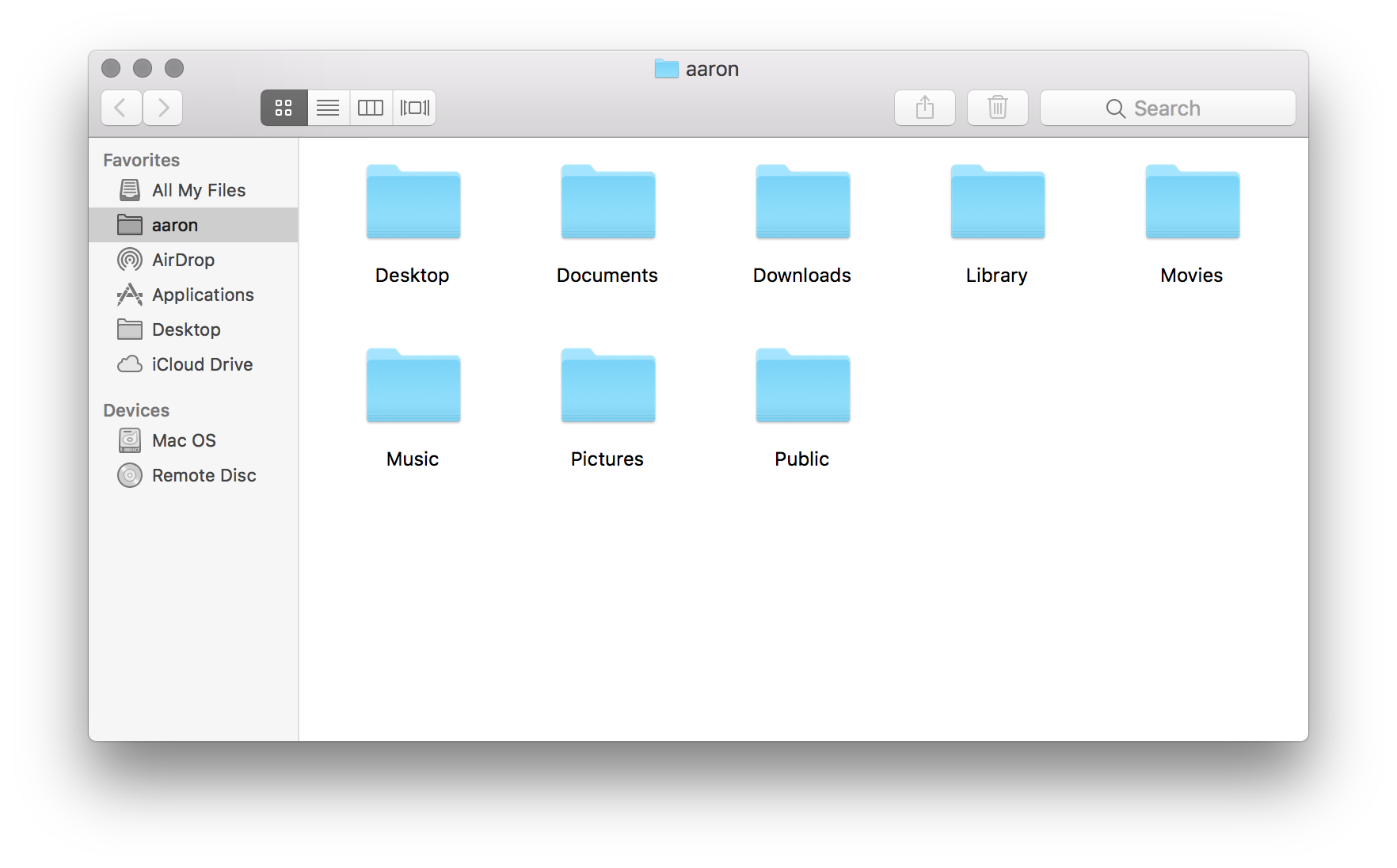1397x868 pixels.
Task: Click the Devices sidebar section header
Action: pyautogui.click(x=136, y=410)
